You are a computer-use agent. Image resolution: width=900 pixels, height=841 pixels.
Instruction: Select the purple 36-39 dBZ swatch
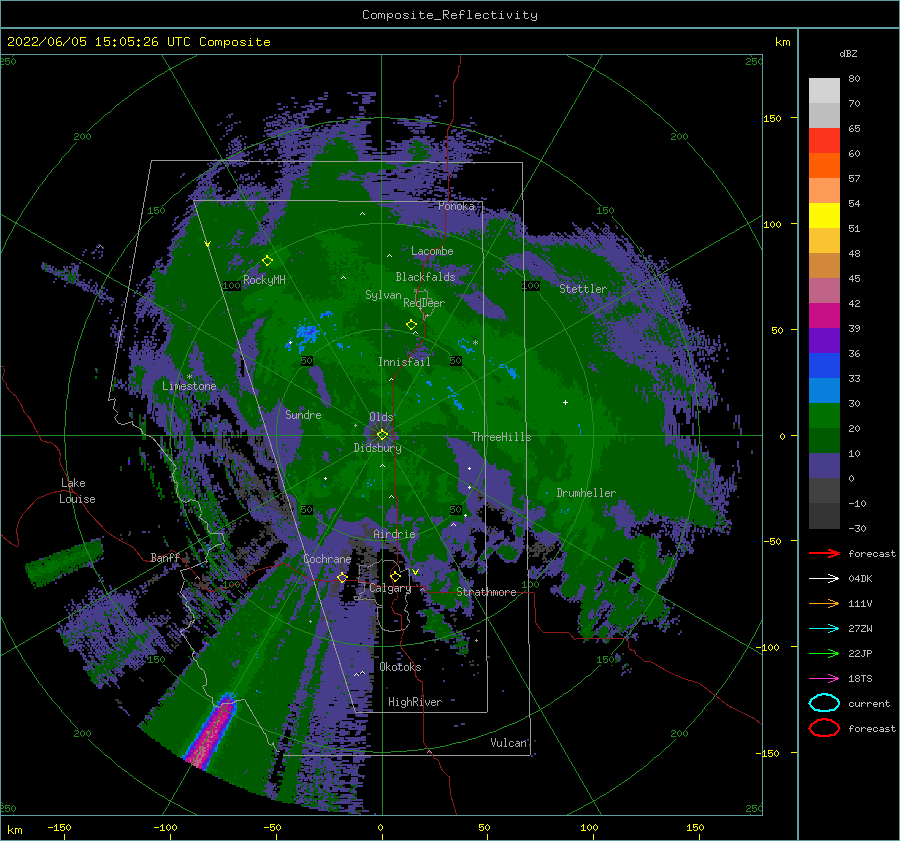(x=824, y=340)
